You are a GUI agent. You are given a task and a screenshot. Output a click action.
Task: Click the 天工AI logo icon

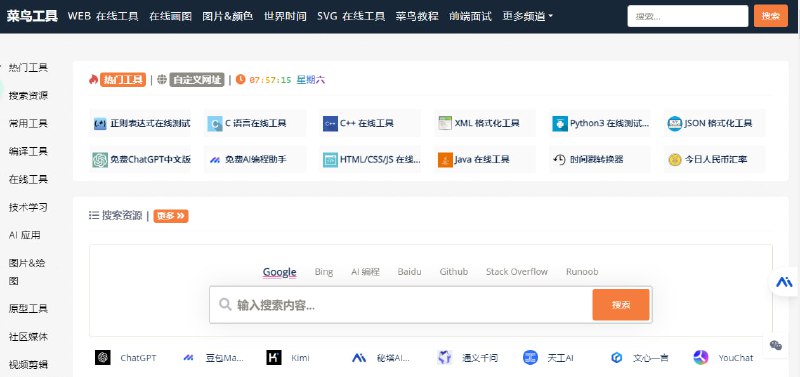530,358
